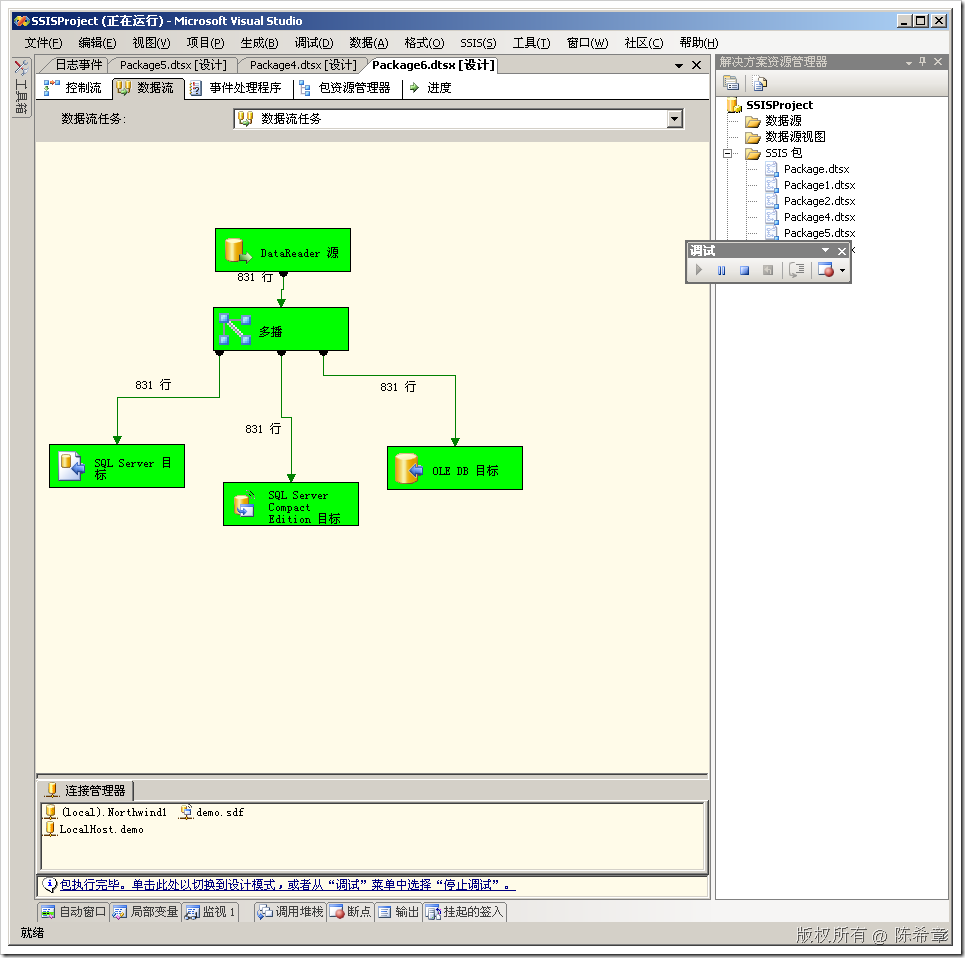Screen dimensions: 965x958
Task: Close the 解决方案资源管理器 panel
Action: (x=938, y=62)
